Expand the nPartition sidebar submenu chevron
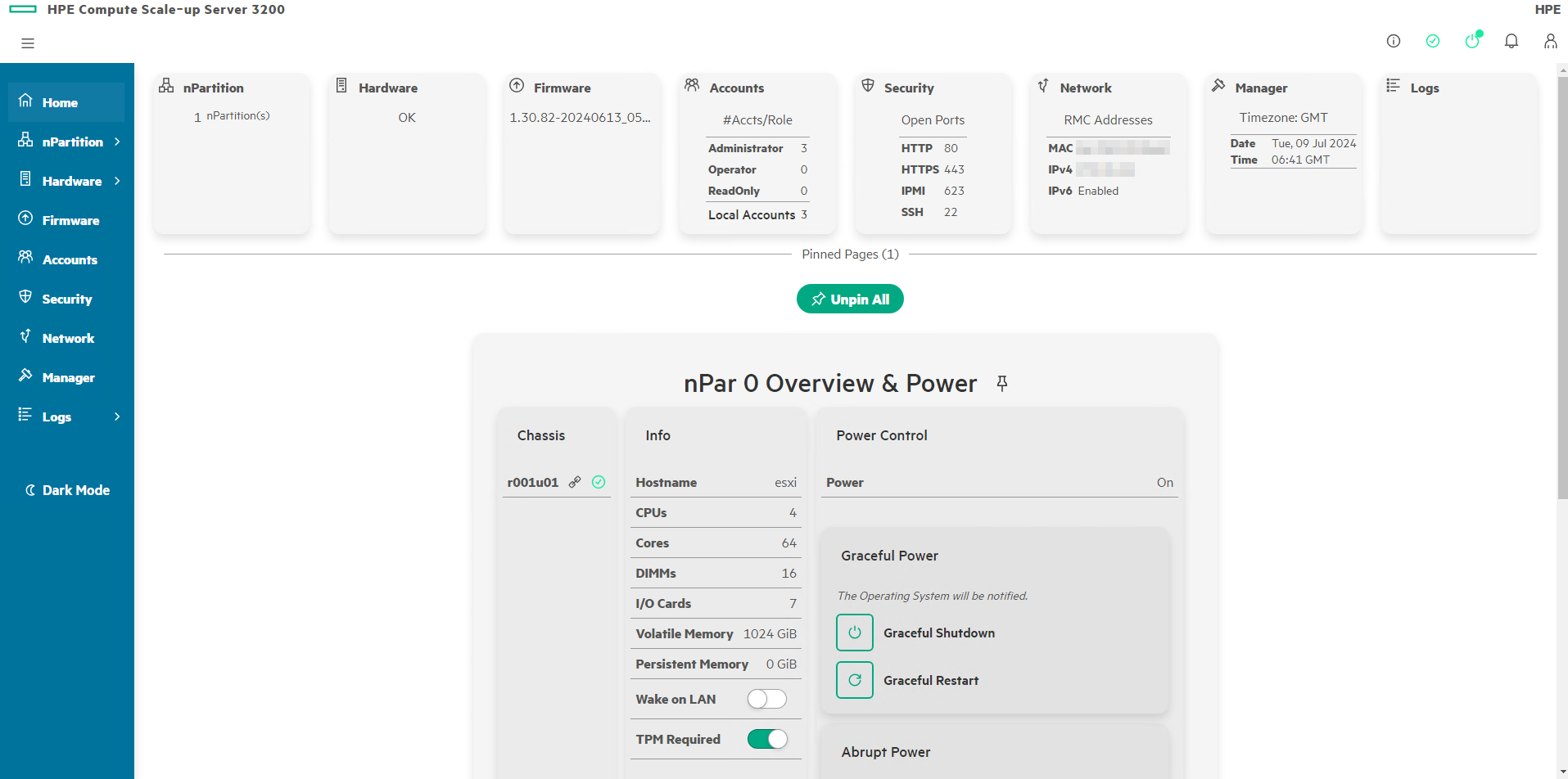This screenshot has width=1568, height=779. coord(117,142)
